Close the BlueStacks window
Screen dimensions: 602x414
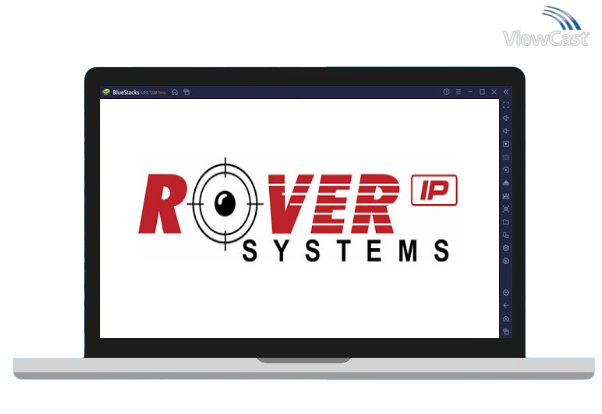click(494, 92)
